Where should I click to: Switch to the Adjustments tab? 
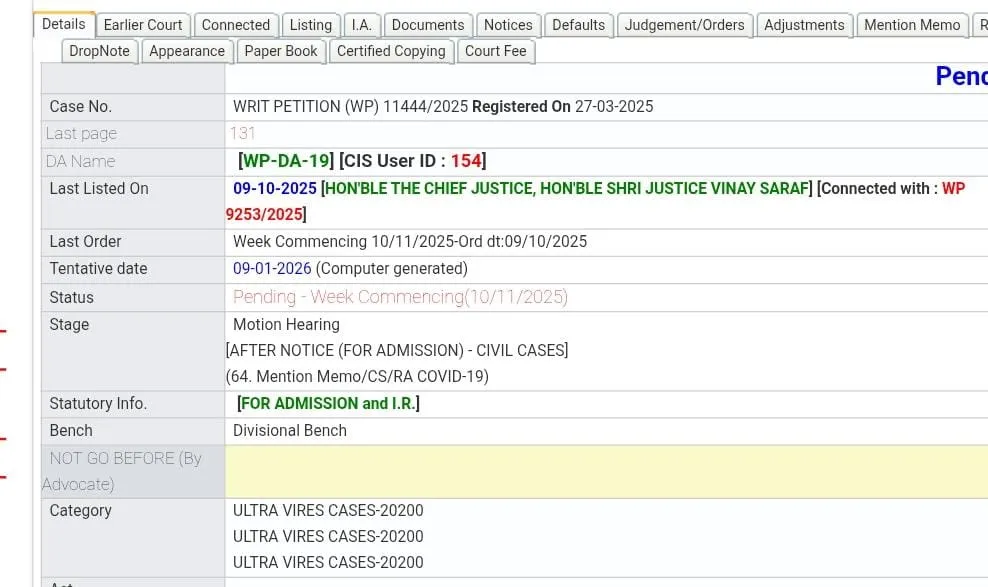coord(804,25)
